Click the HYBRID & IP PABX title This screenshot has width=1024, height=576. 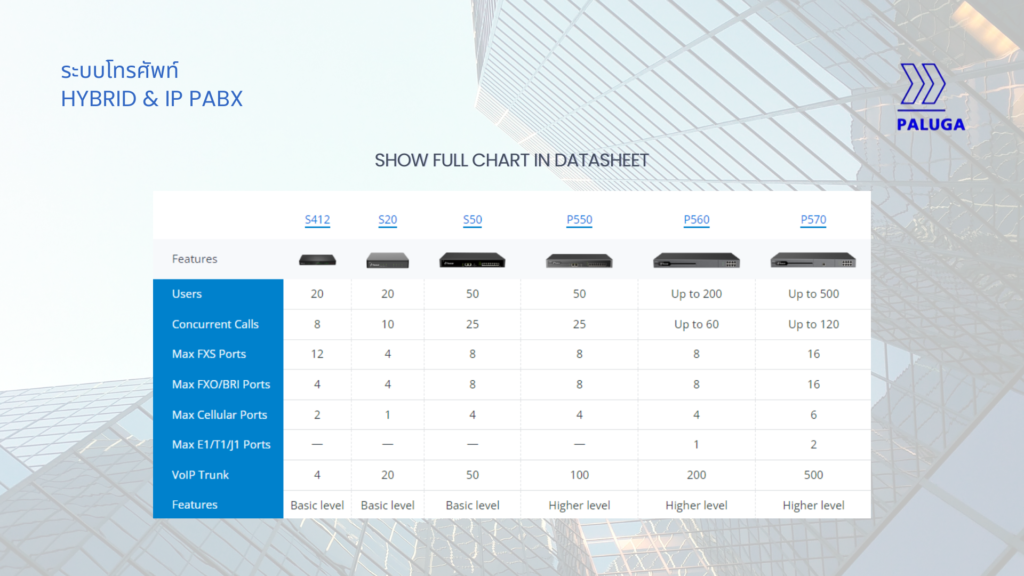151,99
